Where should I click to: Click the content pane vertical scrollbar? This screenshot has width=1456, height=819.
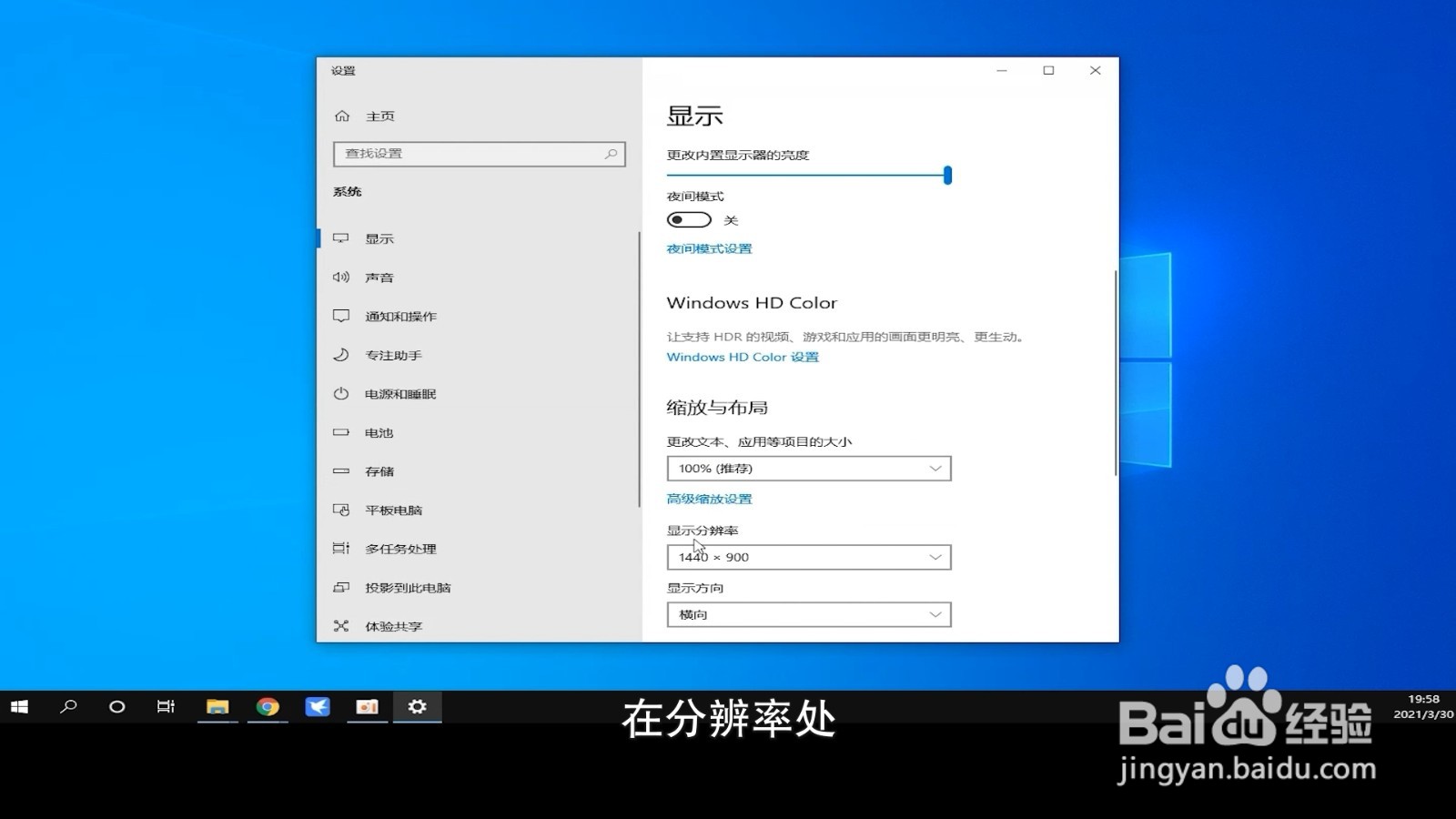(x=1116, y=373)
